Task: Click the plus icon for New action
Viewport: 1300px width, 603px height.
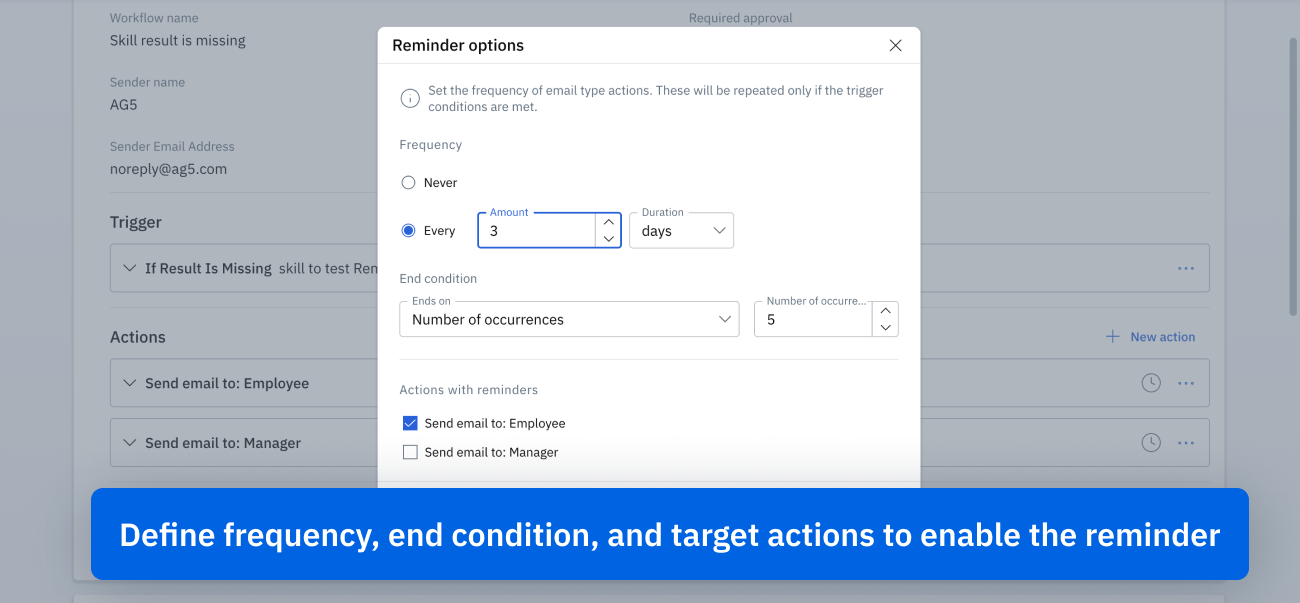Action: click(x=1112, y=337)
